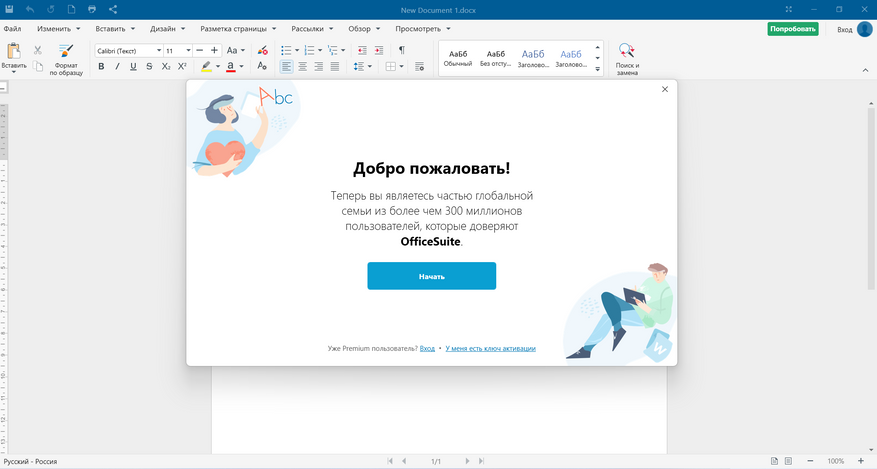Screen dimensions: 877x469
Task: Toggle Subscript formatting
Action: click(166, 67)
